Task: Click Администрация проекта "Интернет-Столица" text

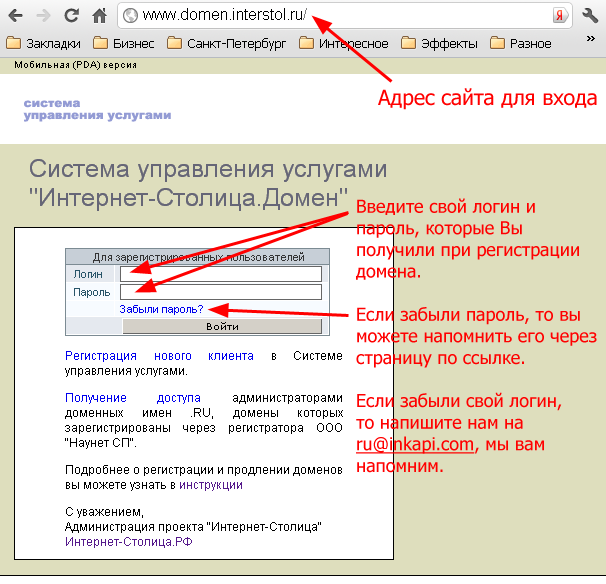Action: [193, 527]
